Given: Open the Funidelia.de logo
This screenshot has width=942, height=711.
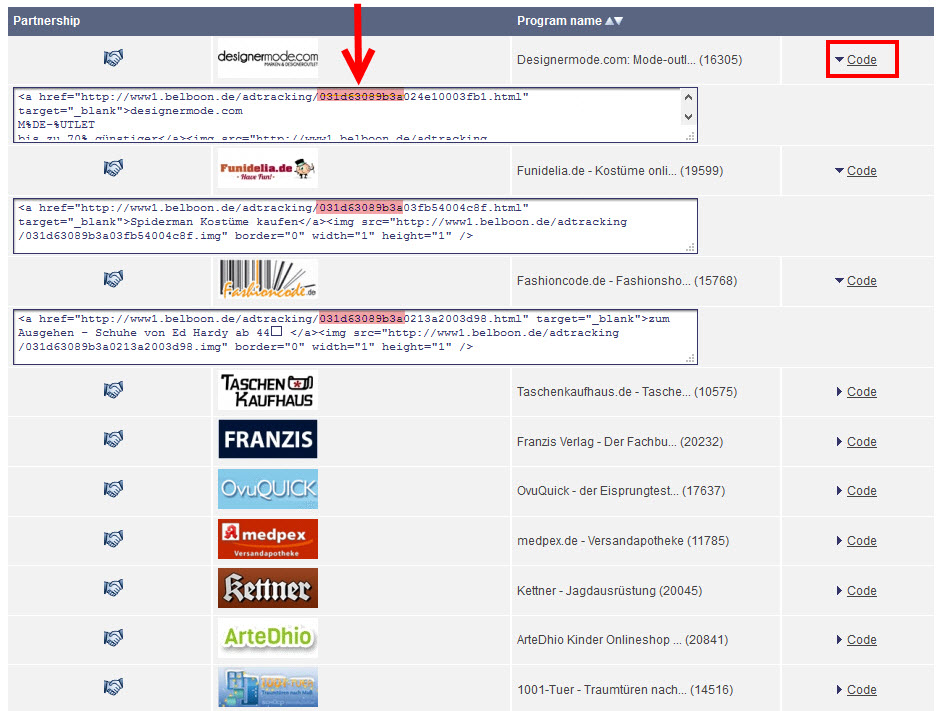Looking at the screenshot, I should coord(268,168).
